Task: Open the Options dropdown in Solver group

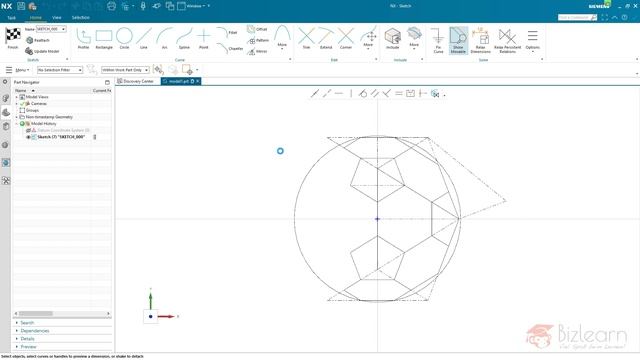Action: [532, 41]
